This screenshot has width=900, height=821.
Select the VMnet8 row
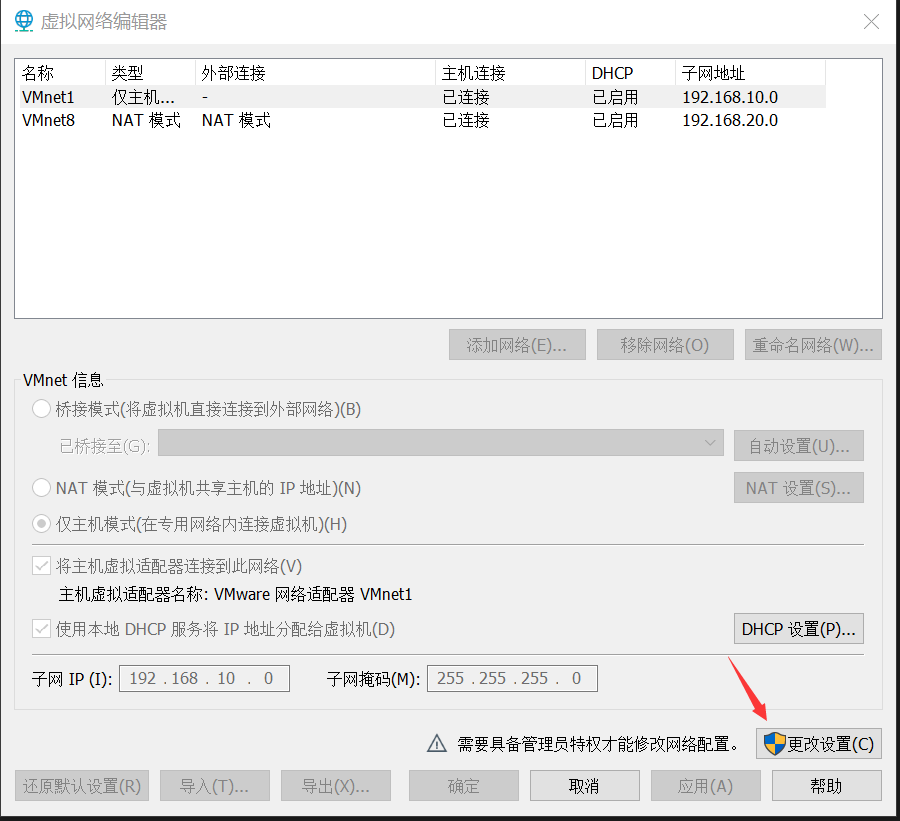coord(421,120)
